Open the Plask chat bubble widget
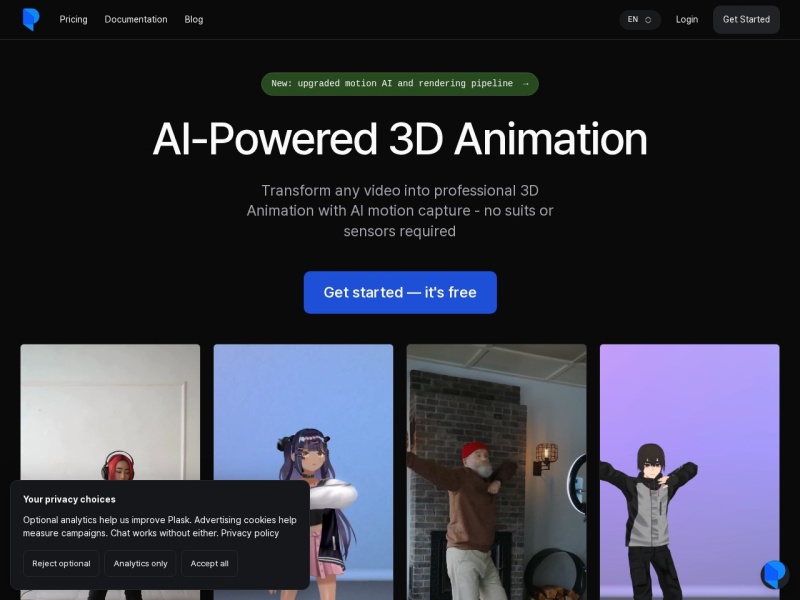Screen dimensions: 800x600 click(x=774, y=574)
